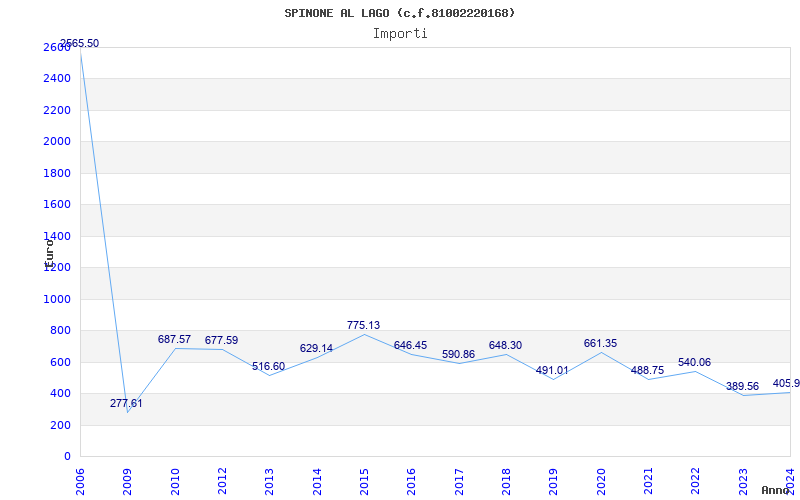Click the Anno x-axis title

(774, 490)
